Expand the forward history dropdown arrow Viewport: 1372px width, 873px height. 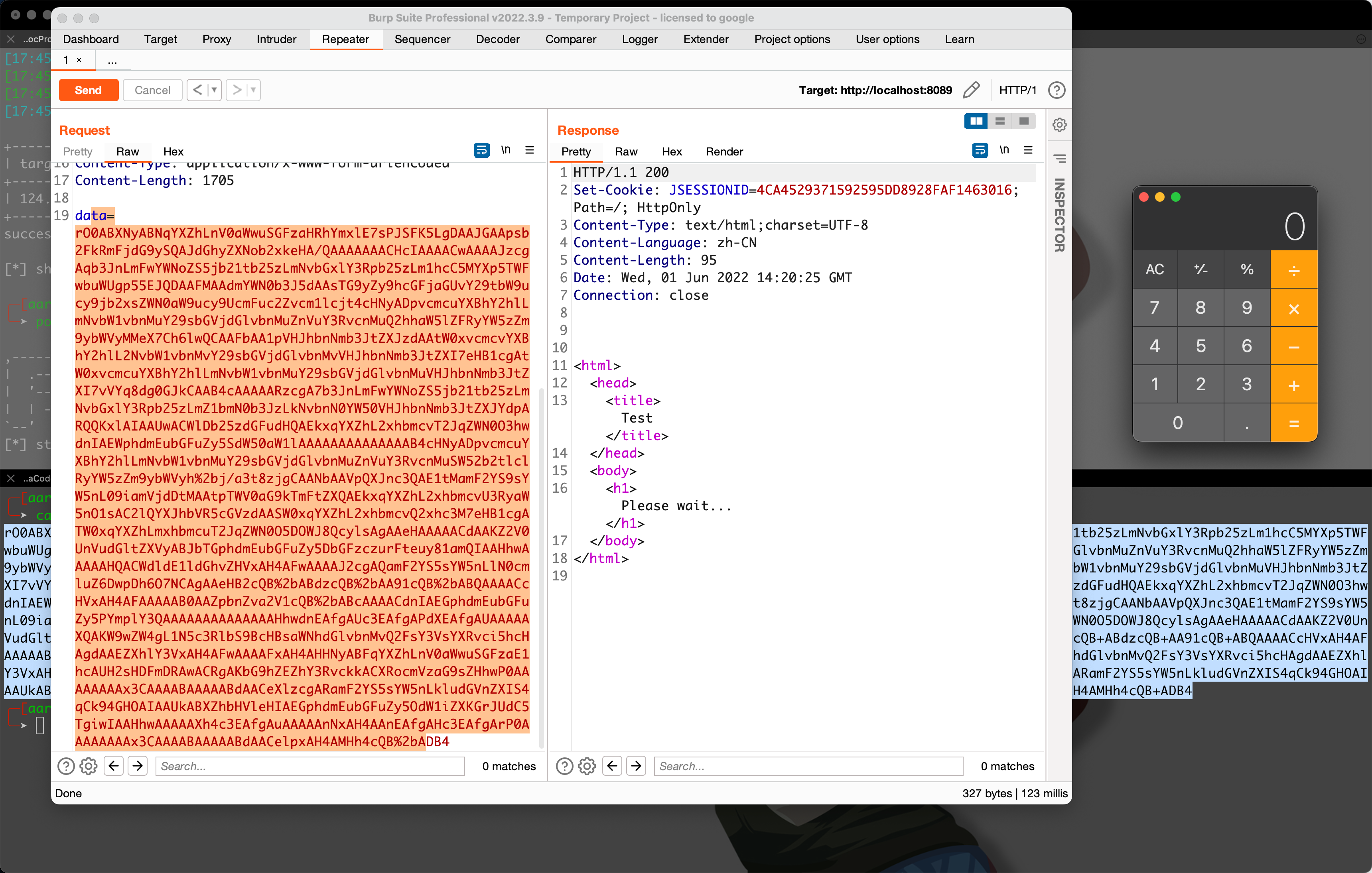[x=254, y=90]
